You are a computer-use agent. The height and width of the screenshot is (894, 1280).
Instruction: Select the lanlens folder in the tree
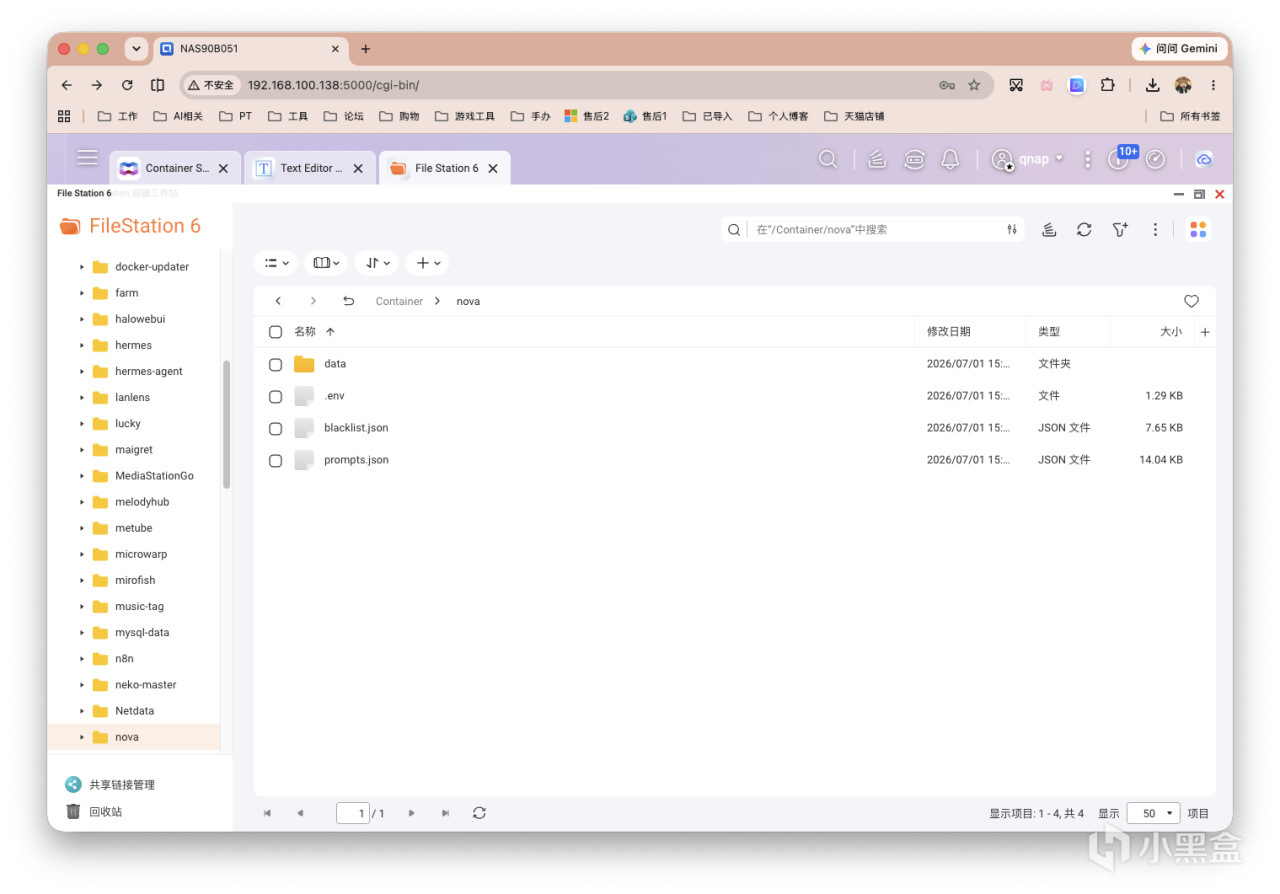[132, 397]
